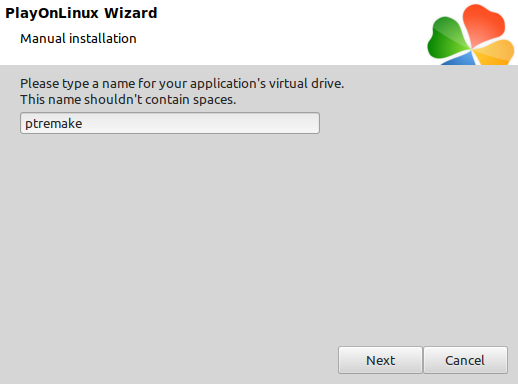Proceed with the Next button
The image size is (518, 384).
click(x=380, y=360)
